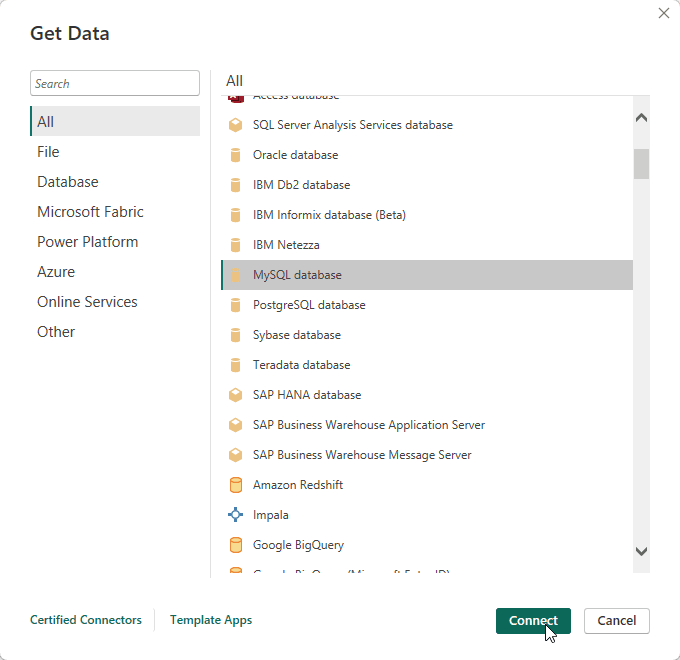
Task: Select Teradata database entry
Action: (x=427, y=365)
